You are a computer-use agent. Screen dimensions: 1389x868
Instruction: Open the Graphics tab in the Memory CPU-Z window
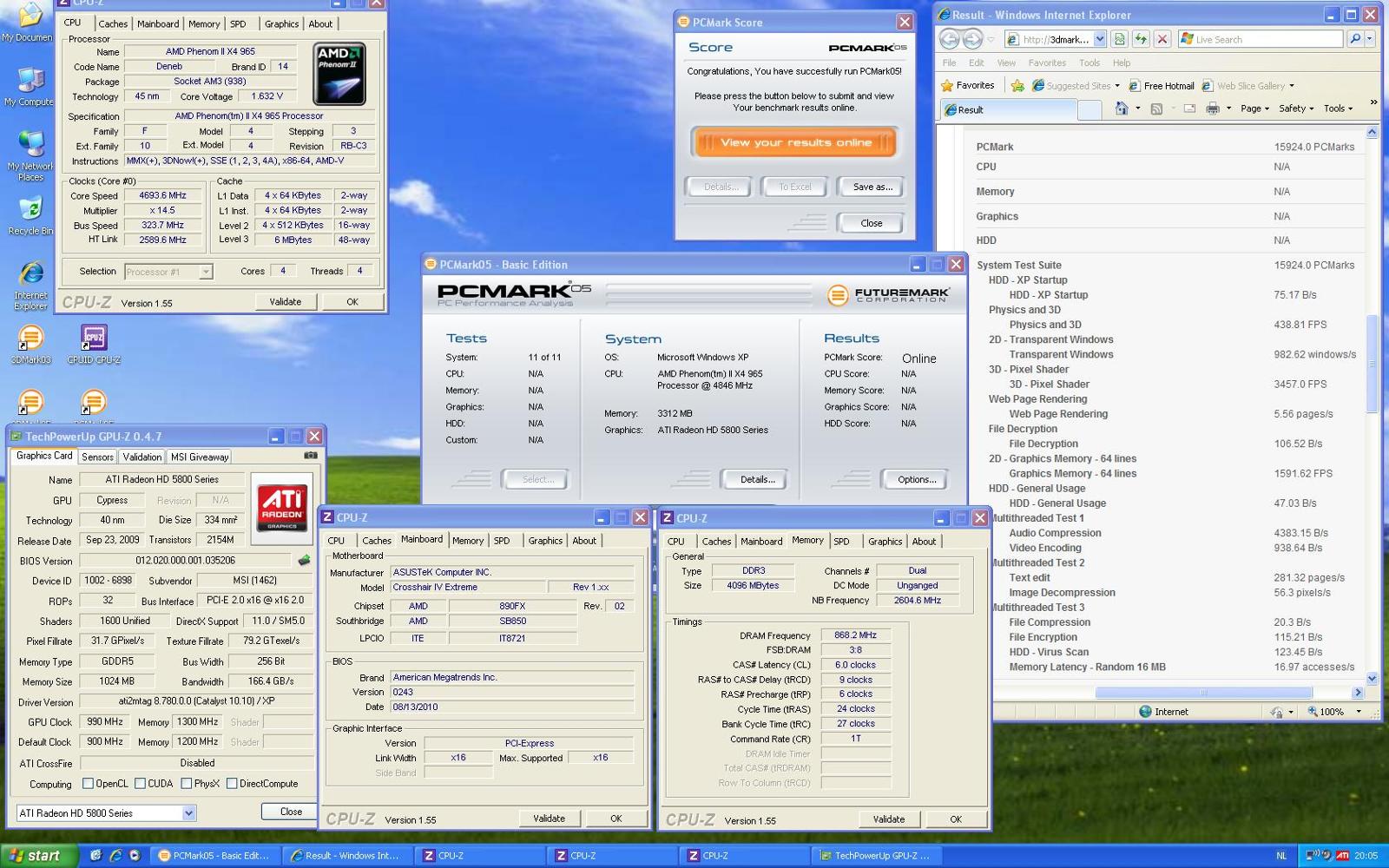[x=885, y=541]
